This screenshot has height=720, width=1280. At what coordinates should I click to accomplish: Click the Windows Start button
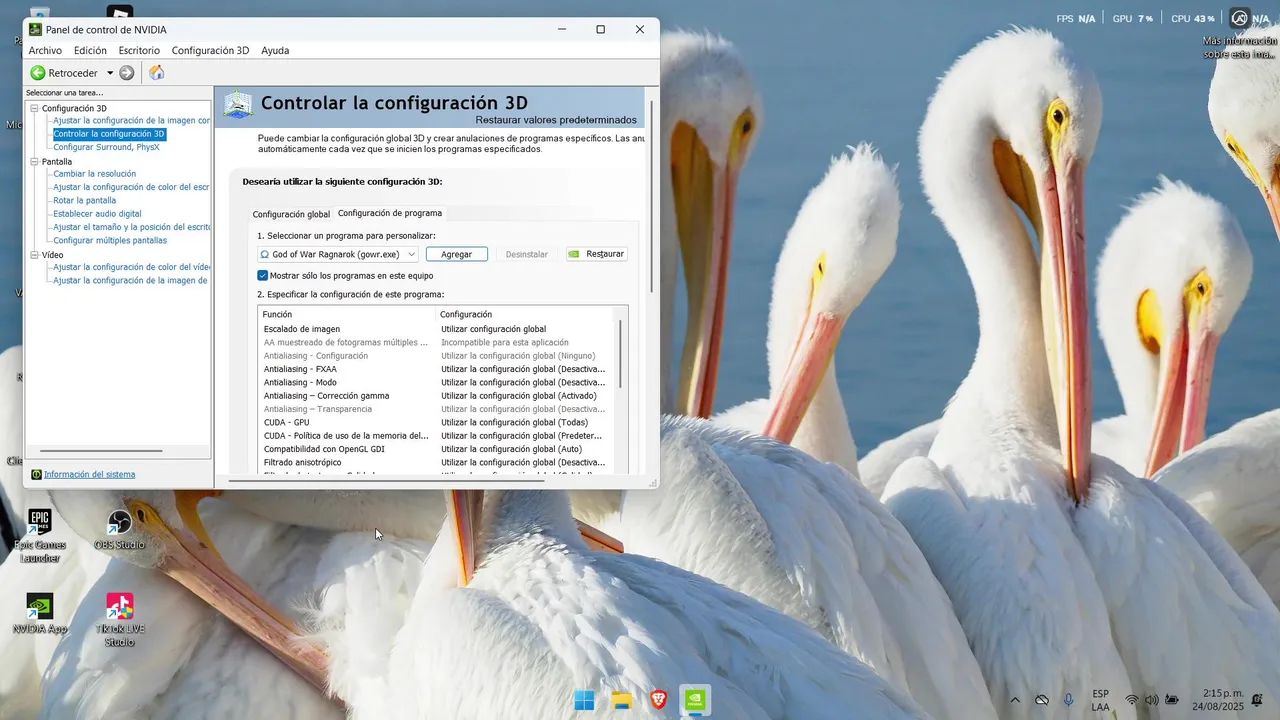click(585, 700)
